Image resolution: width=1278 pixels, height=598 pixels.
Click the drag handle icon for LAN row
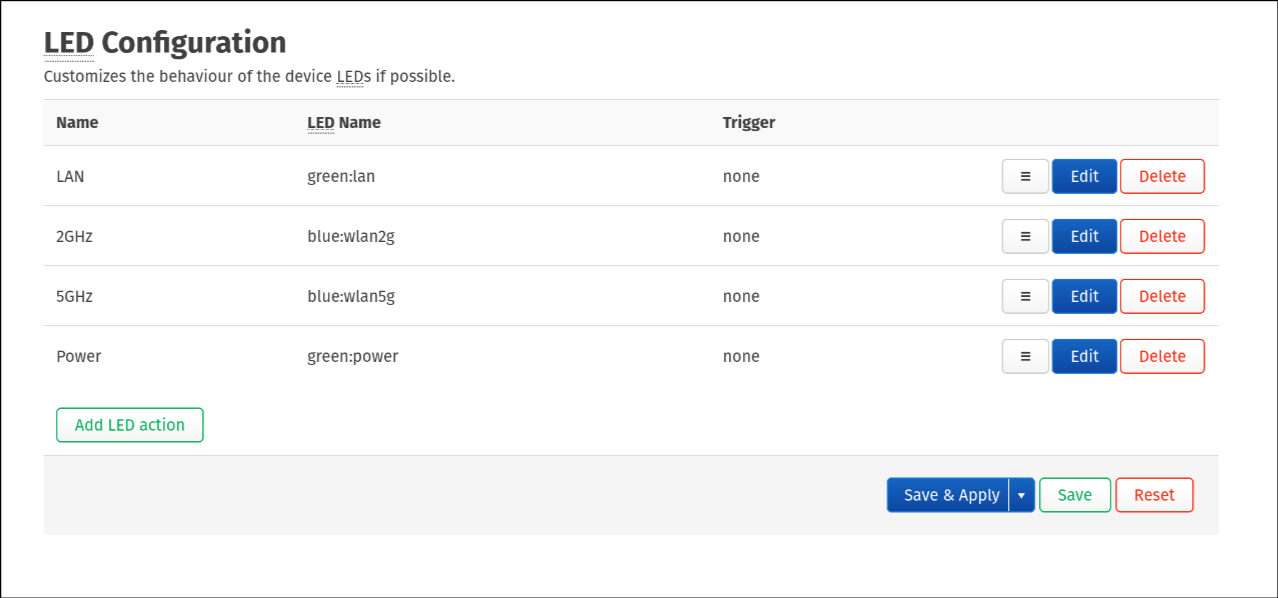click(1025, 176)
